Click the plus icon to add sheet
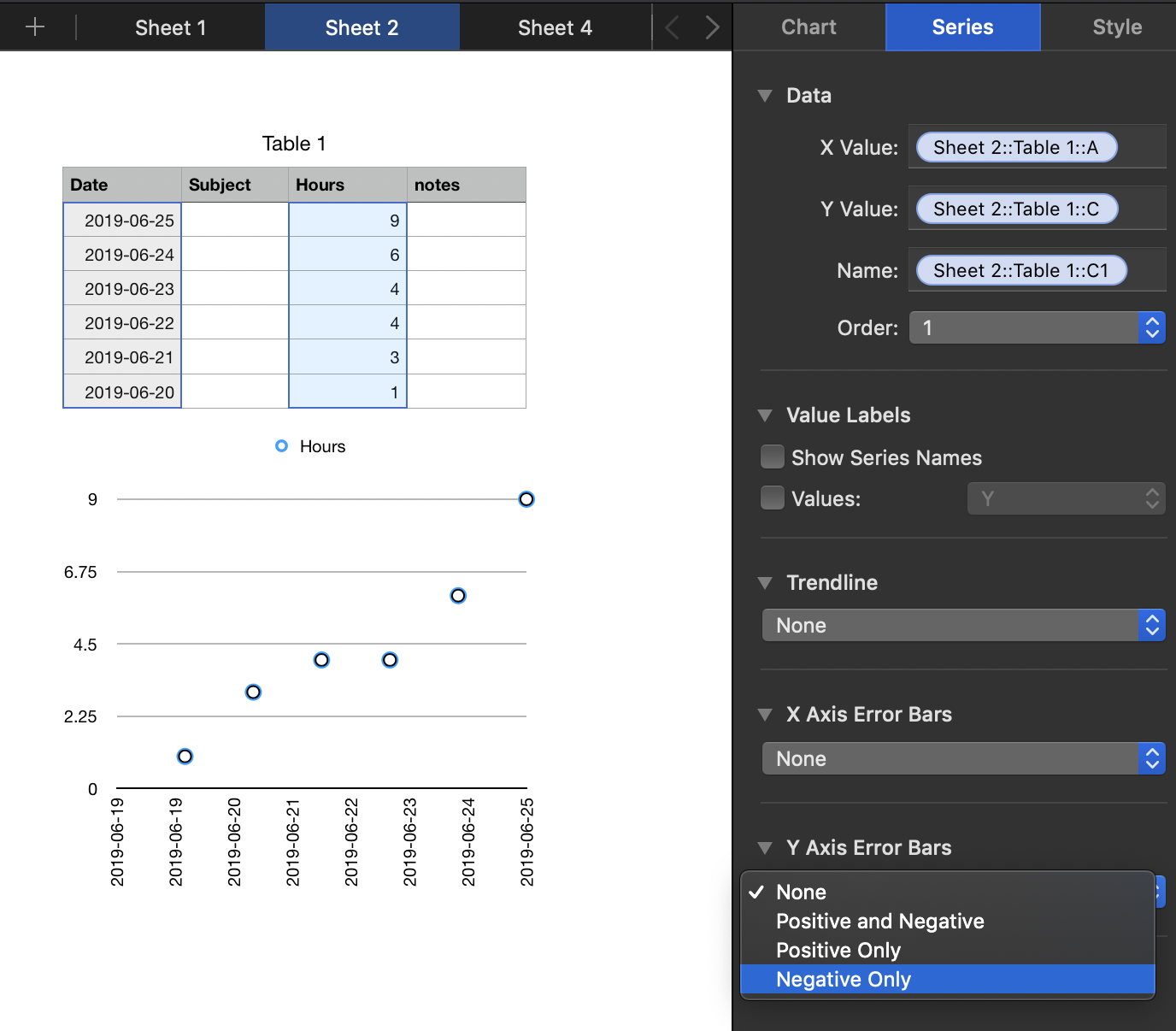This screenshot has height=1031, width=1176. pos(35,27)
